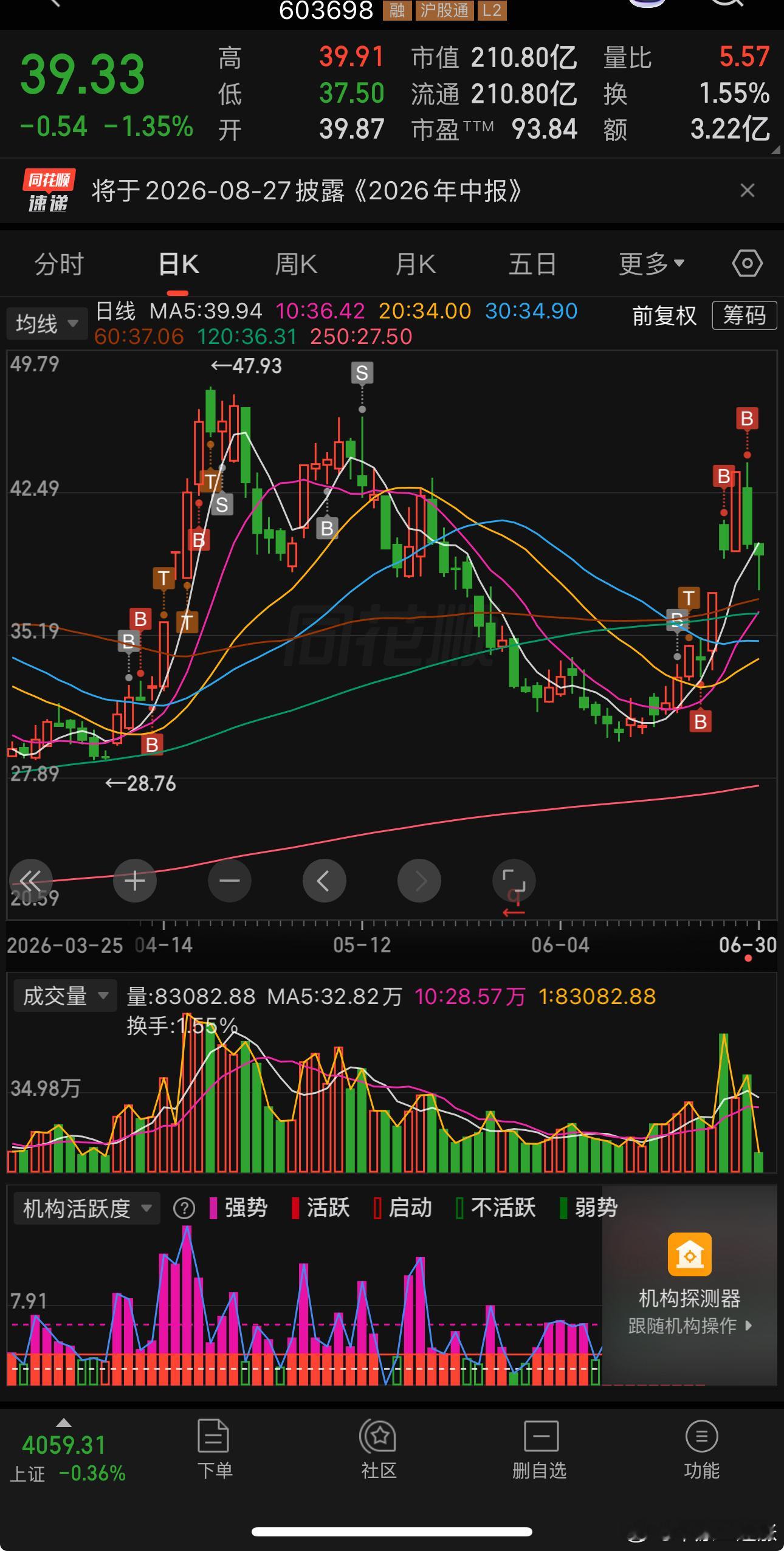The image size is (784, 1551).
Task: Tap 市值 210.80亿 value
Action: tap(524, 58)
